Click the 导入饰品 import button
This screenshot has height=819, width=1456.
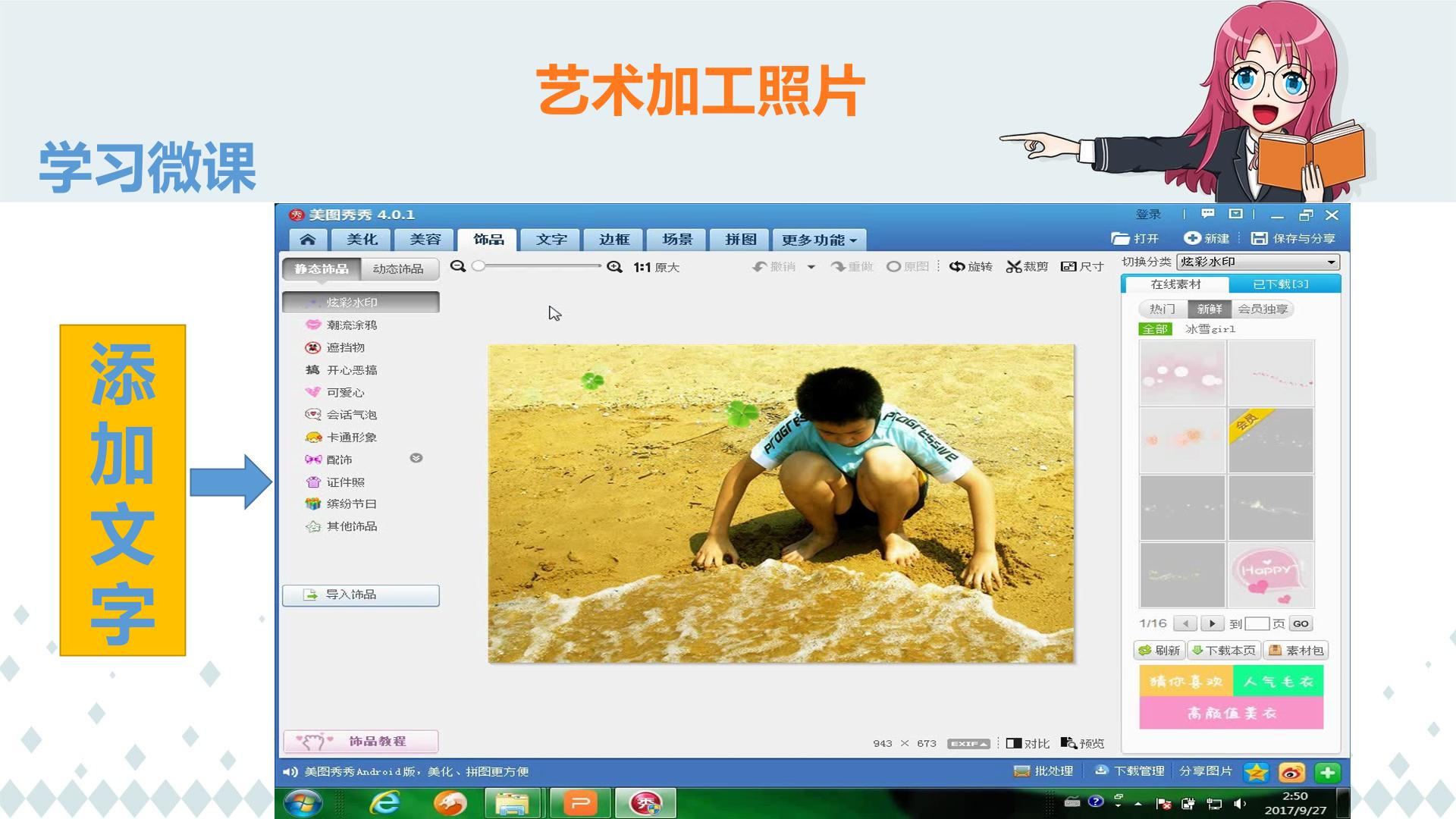(x=361, y=595)
